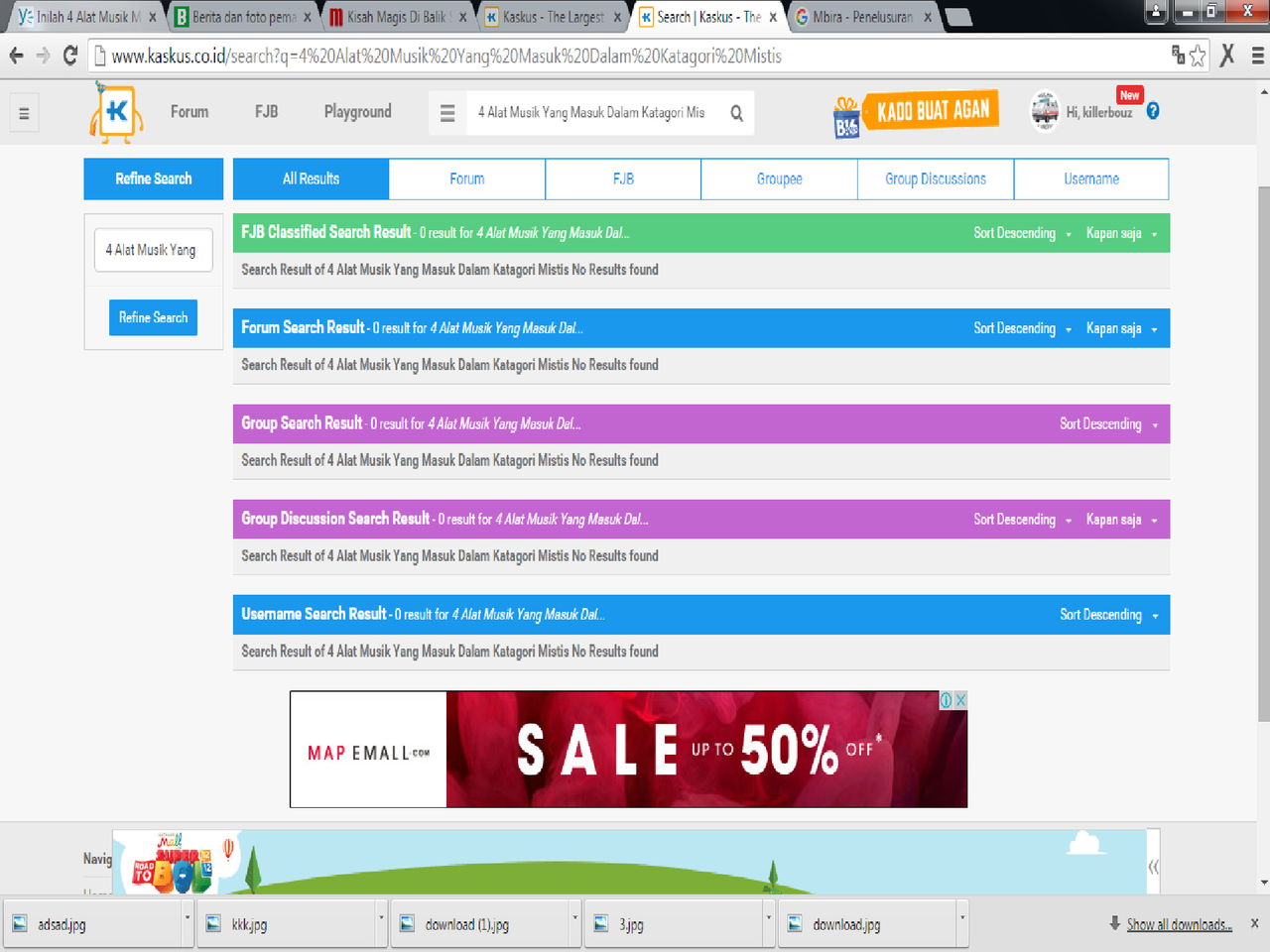
Task: Close the Mbira - Penelusuran tab
Action: 928,17
